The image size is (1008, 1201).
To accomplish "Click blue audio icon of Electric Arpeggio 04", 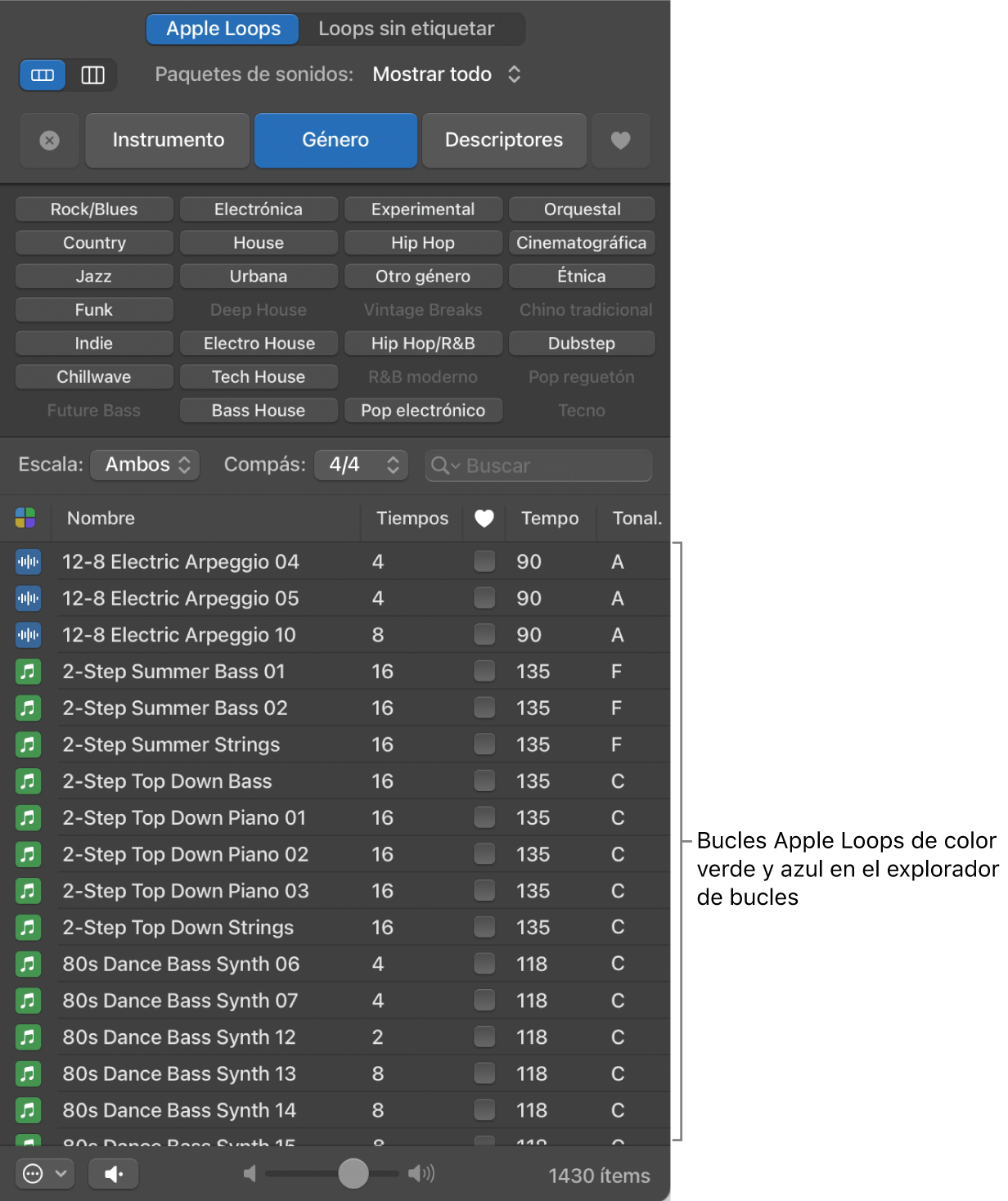I will coord(29,561).
